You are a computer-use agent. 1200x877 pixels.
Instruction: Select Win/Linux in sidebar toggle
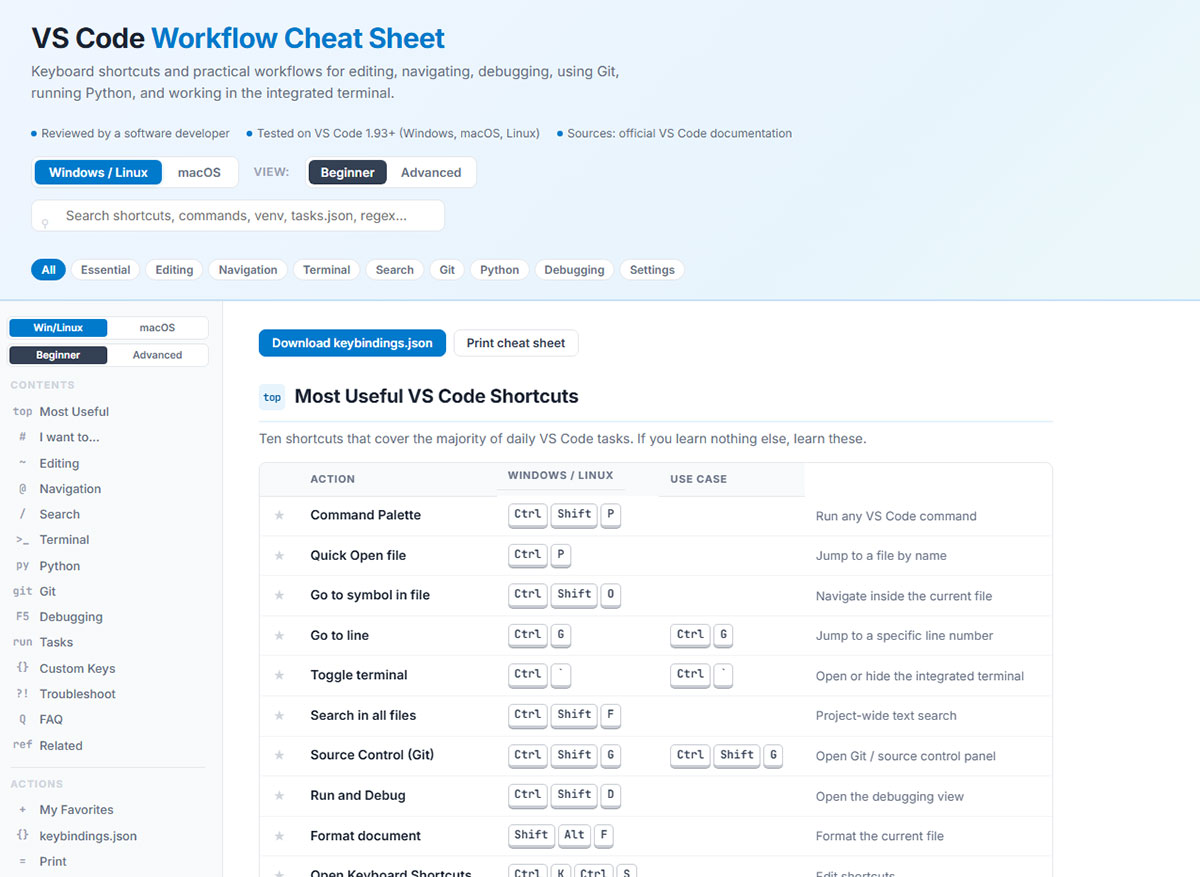pyautogui.click(x=58, y=328)
